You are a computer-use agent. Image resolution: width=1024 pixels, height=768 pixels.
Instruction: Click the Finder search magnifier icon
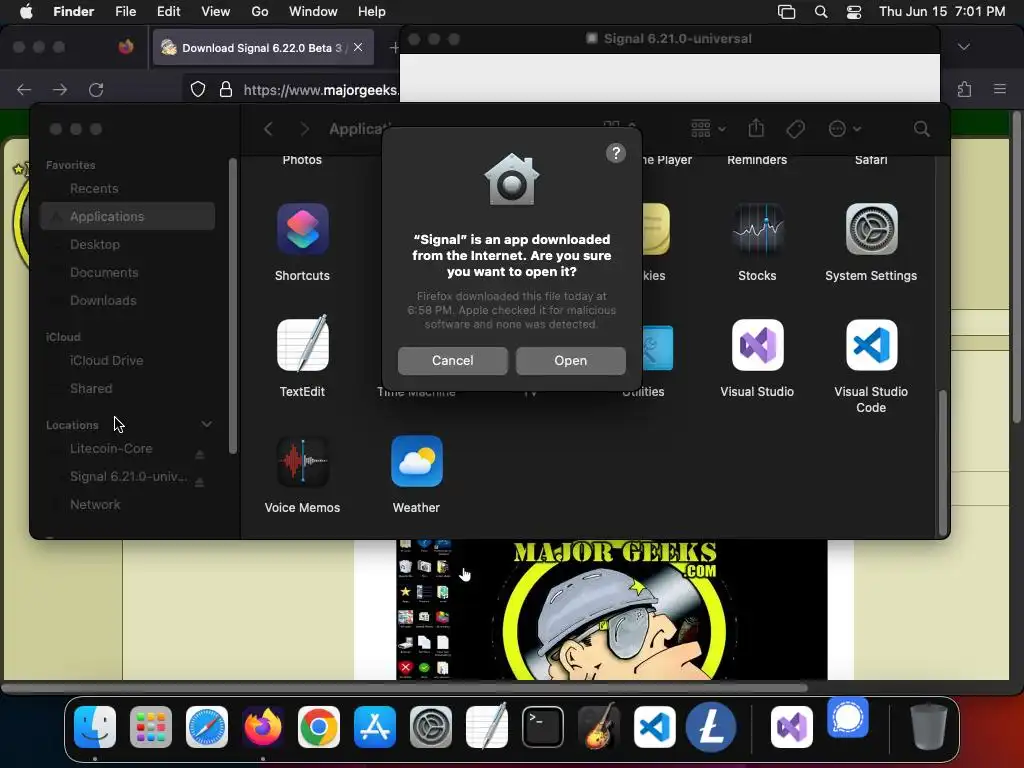[x=921, y=129]
